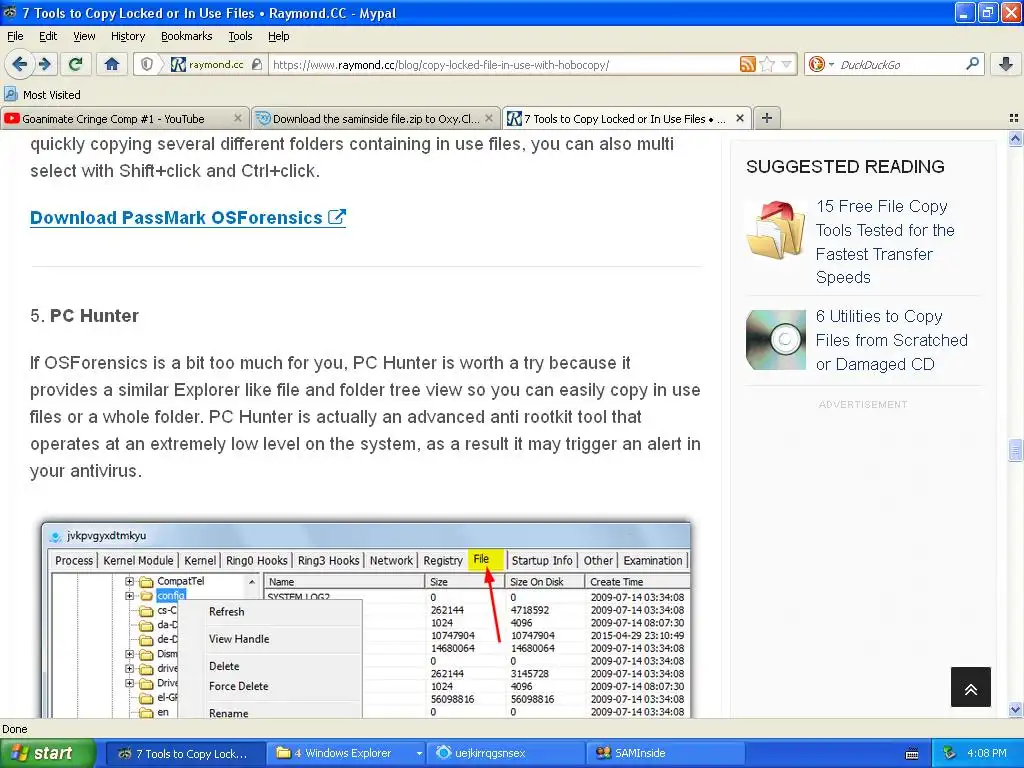
Task: Open the History menu
Action: (127, 36)
